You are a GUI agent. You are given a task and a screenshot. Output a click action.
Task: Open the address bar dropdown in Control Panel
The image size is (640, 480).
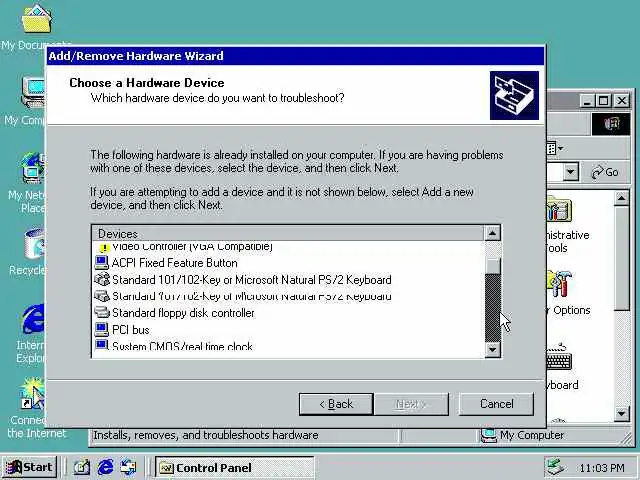(x=571, y=172)
